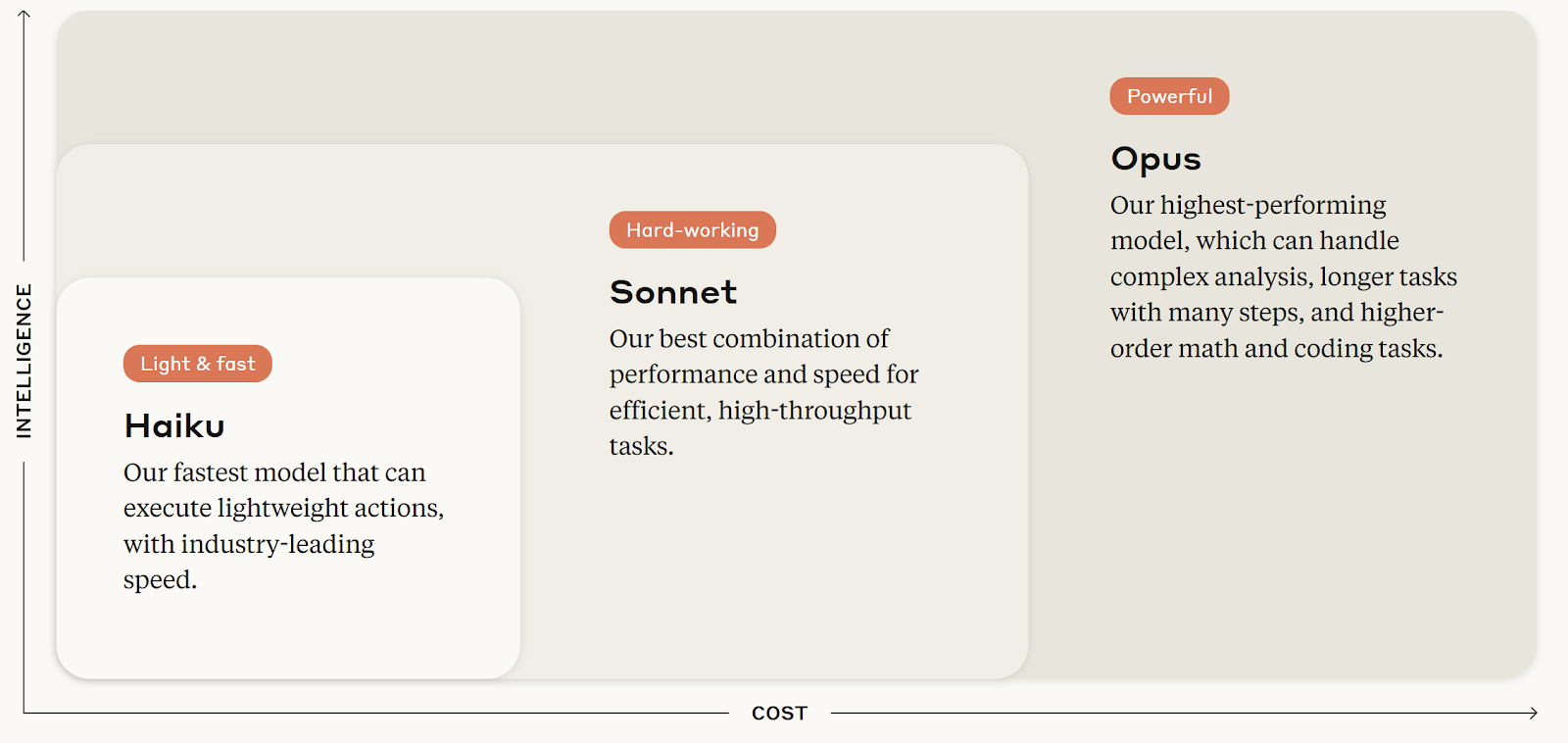Select the Haiku heading

pos(174,425)
